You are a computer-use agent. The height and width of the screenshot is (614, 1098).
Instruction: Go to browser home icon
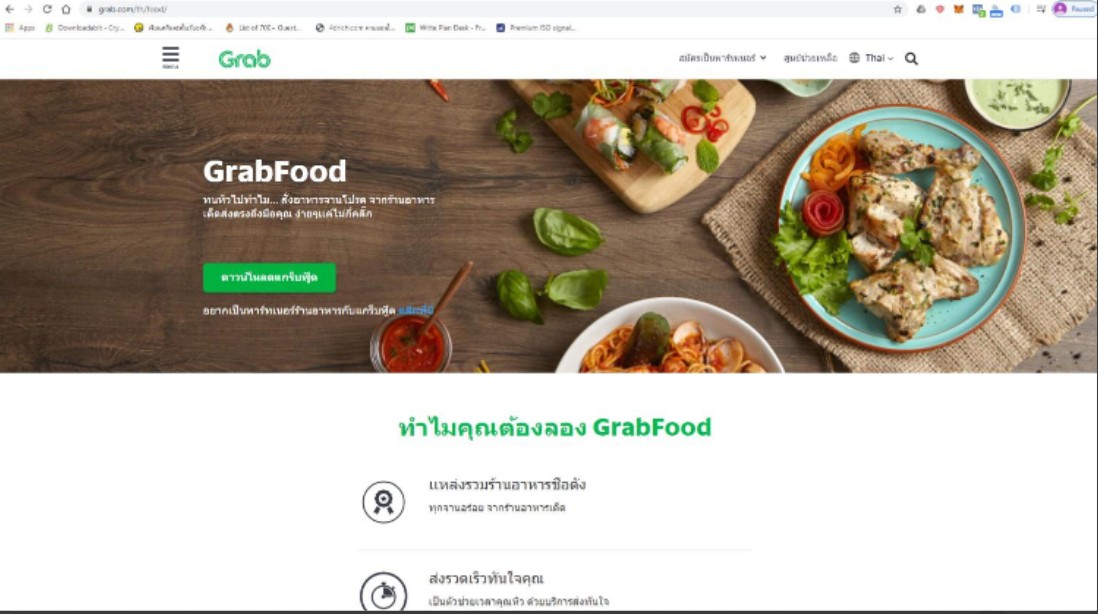coord(66,9)
